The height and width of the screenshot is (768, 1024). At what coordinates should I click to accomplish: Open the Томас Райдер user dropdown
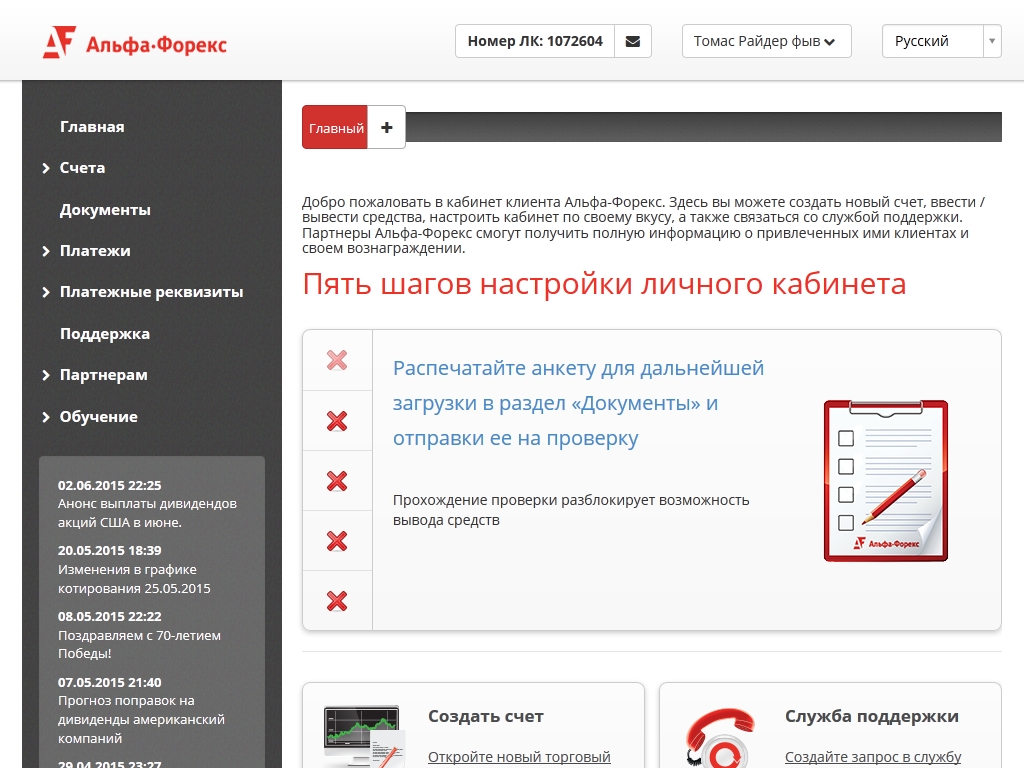pos(766,42)
